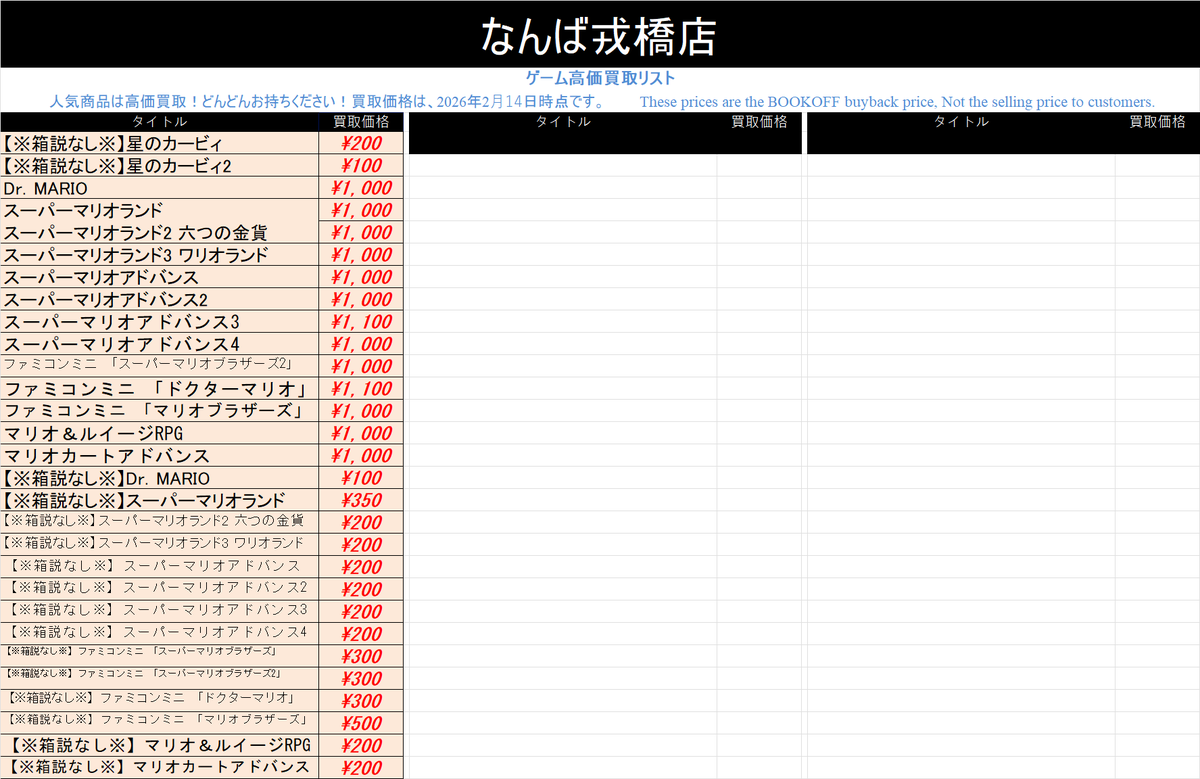Click ¥1,000 price for untagged マリオカートアドバンス
Screen dimensions: 1200x779
361,456
